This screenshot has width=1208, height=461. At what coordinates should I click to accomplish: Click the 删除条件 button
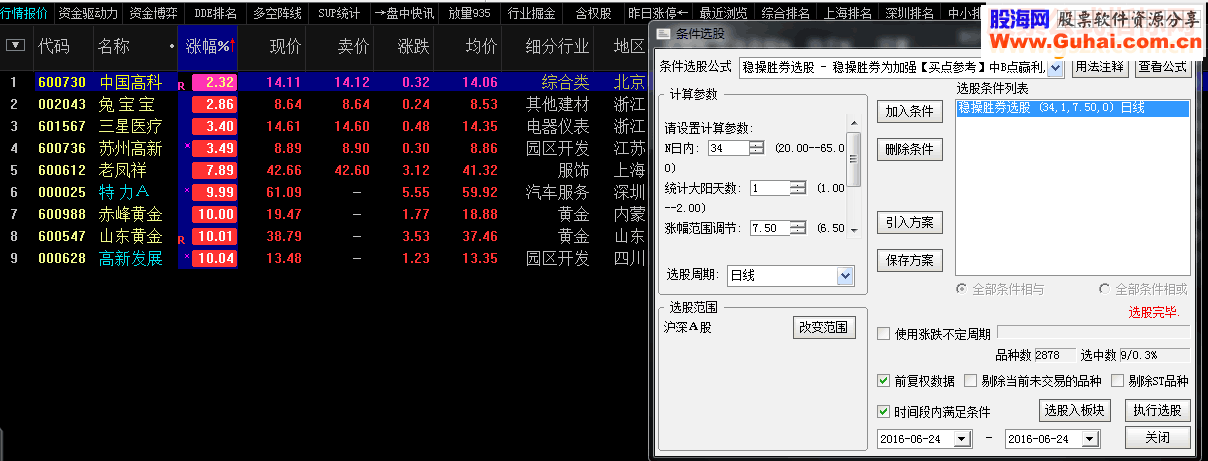[909, 150]
